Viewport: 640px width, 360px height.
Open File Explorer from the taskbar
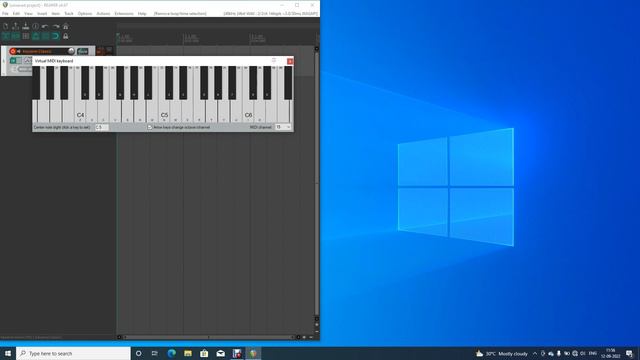188,353
